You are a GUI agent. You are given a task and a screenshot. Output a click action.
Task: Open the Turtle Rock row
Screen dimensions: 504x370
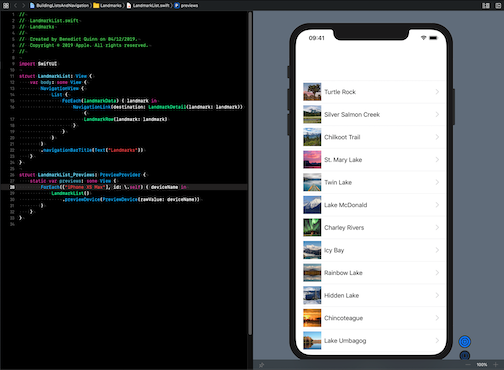371,92
